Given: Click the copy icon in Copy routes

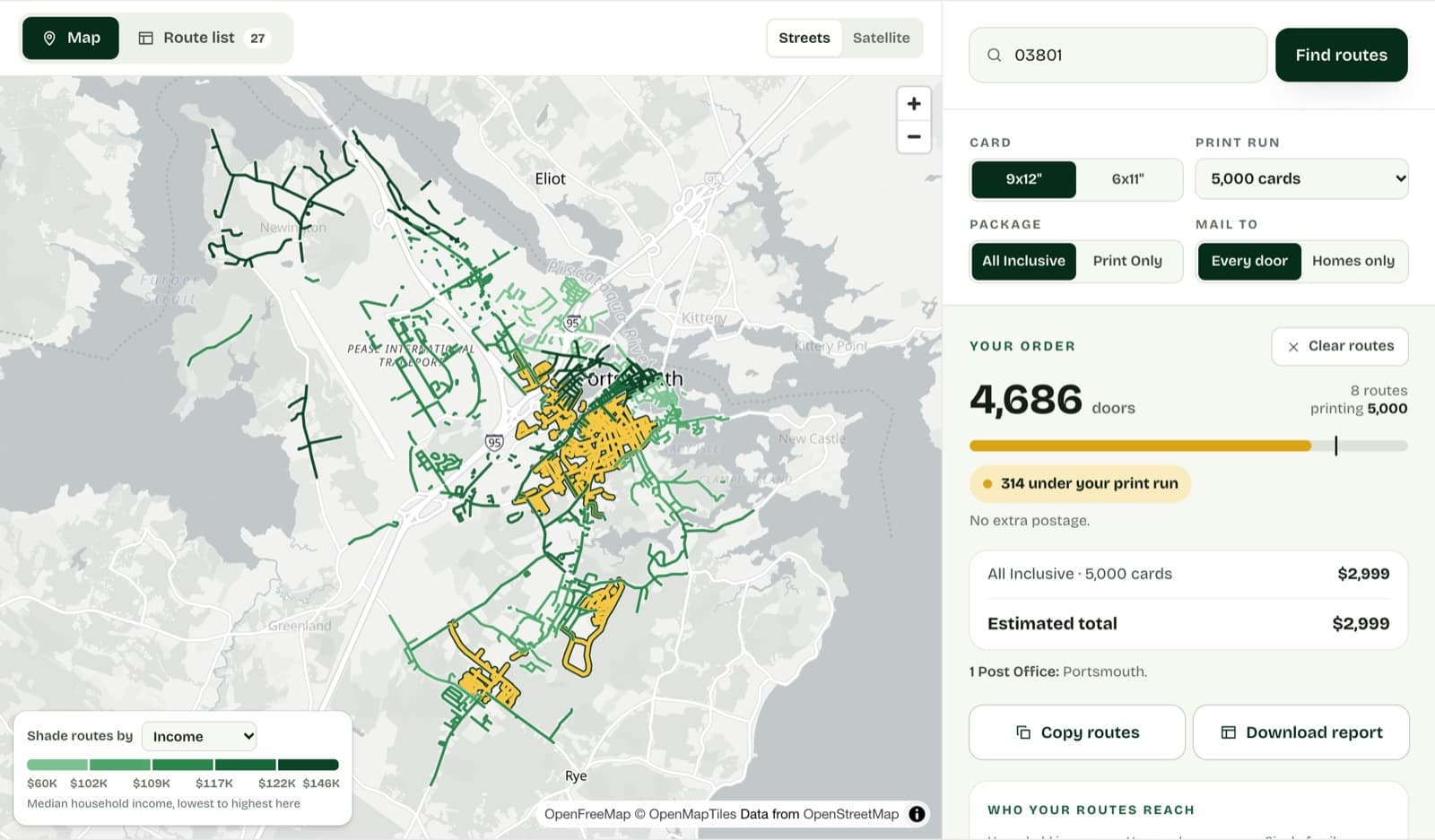Looking at the screenshot, I should click(x=1023, y=732).
